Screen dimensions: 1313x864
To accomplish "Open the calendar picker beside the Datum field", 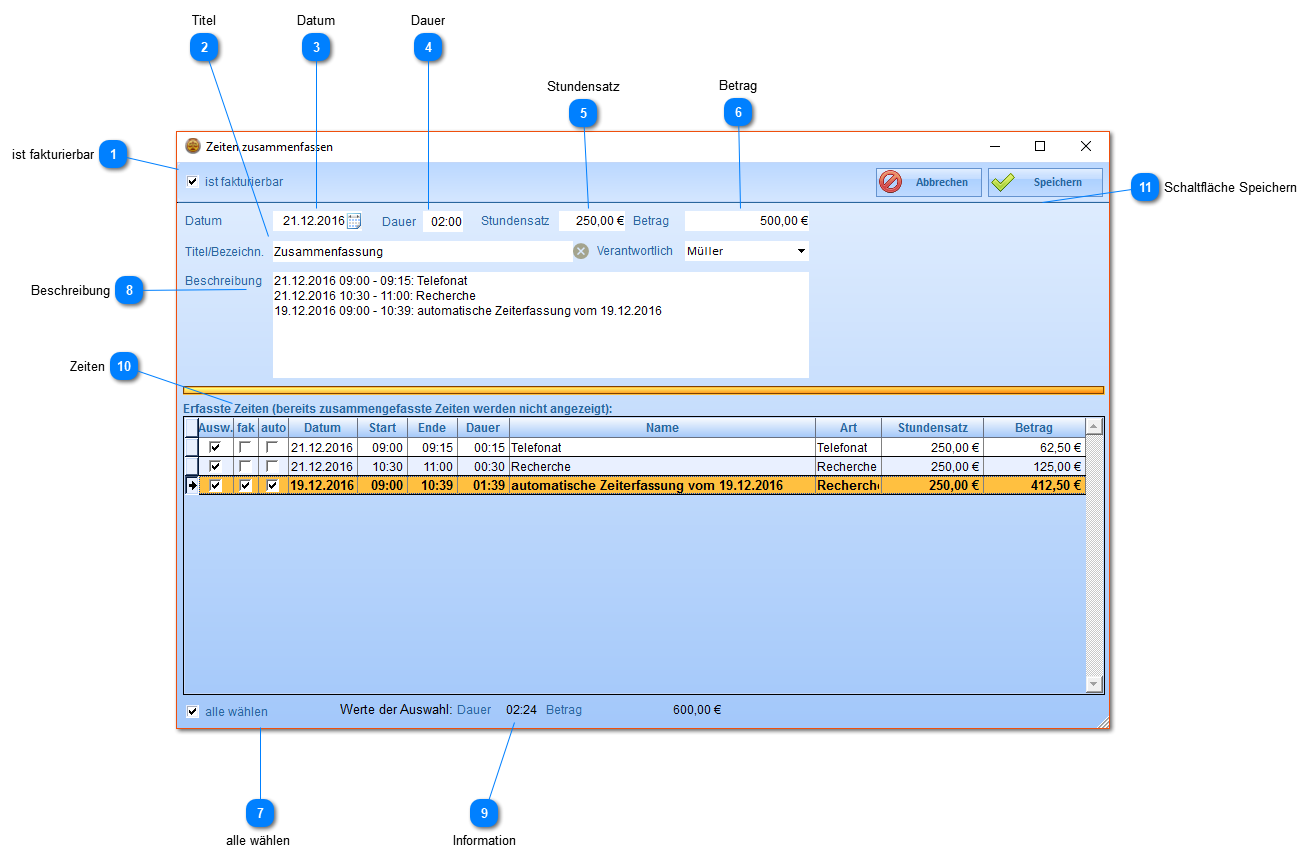I will pyautogui.click(x=354, y=221).
